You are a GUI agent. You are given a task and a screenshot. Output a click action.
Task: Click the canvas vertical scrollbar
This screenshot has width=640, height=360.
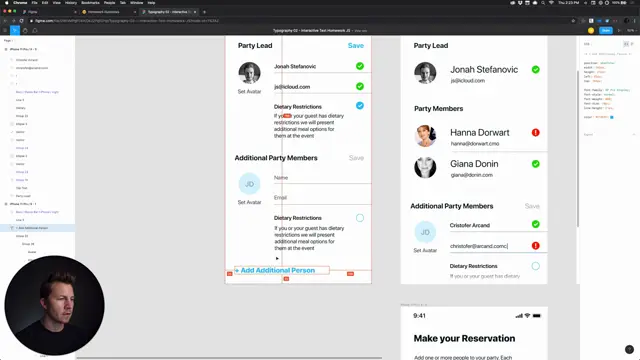[x=578, y=149]
